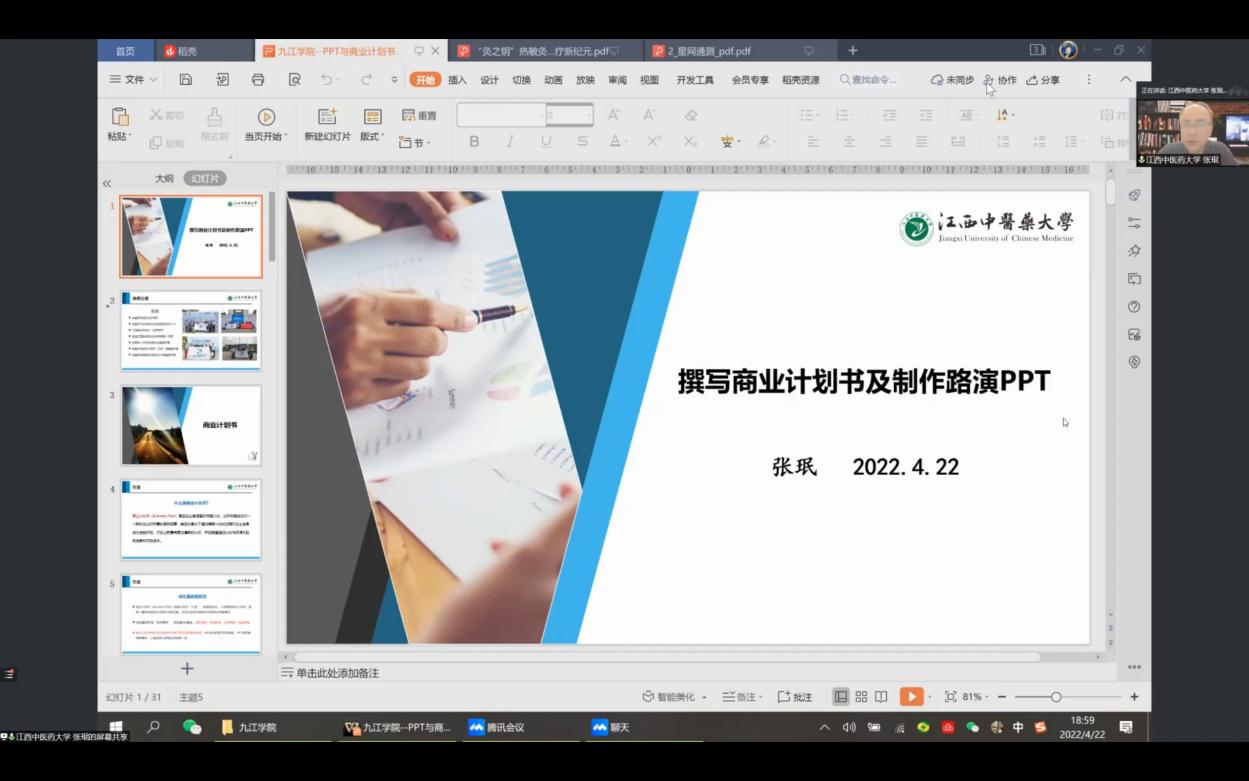Image resolution: width=1249 pixels, height=781 pixels.
Task: Switch to slide sorter grid view
Action: 861,697
